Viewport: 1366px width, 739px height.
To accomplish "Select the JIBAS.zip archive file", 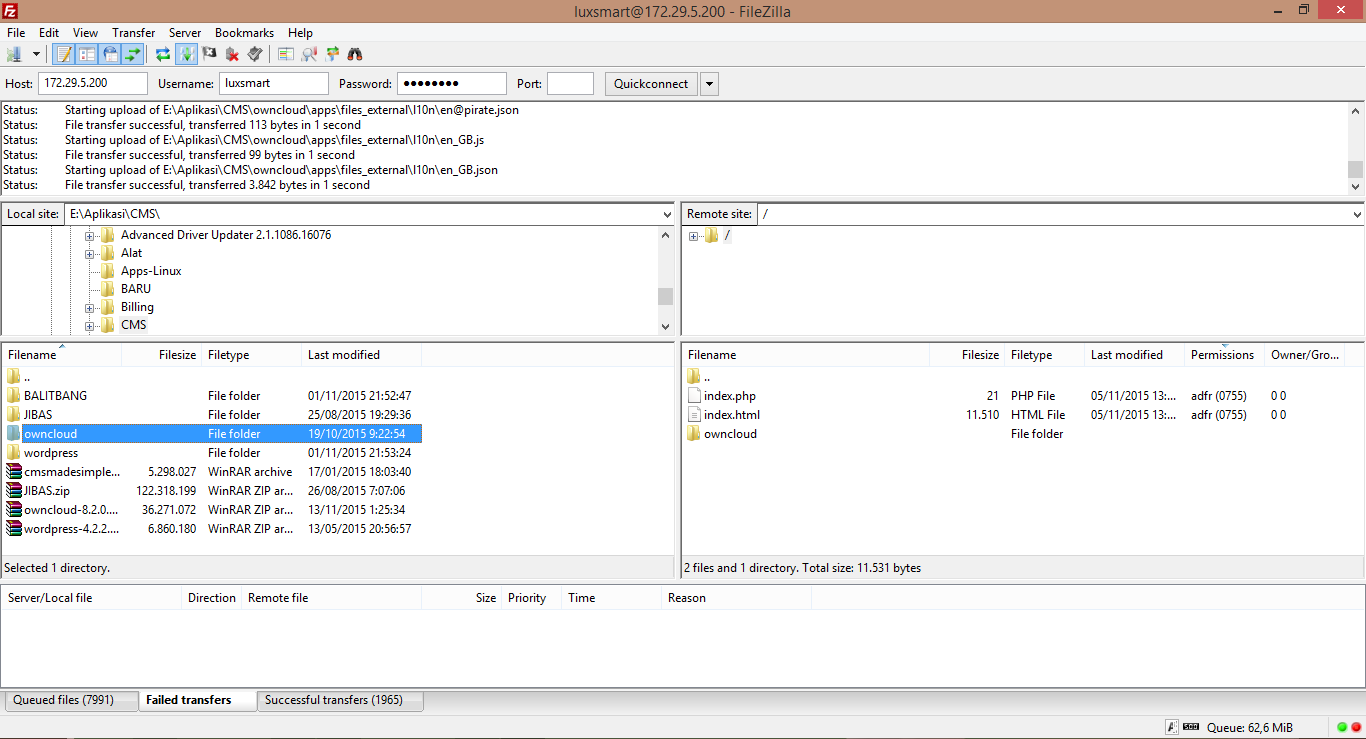I will coord(47,491).
